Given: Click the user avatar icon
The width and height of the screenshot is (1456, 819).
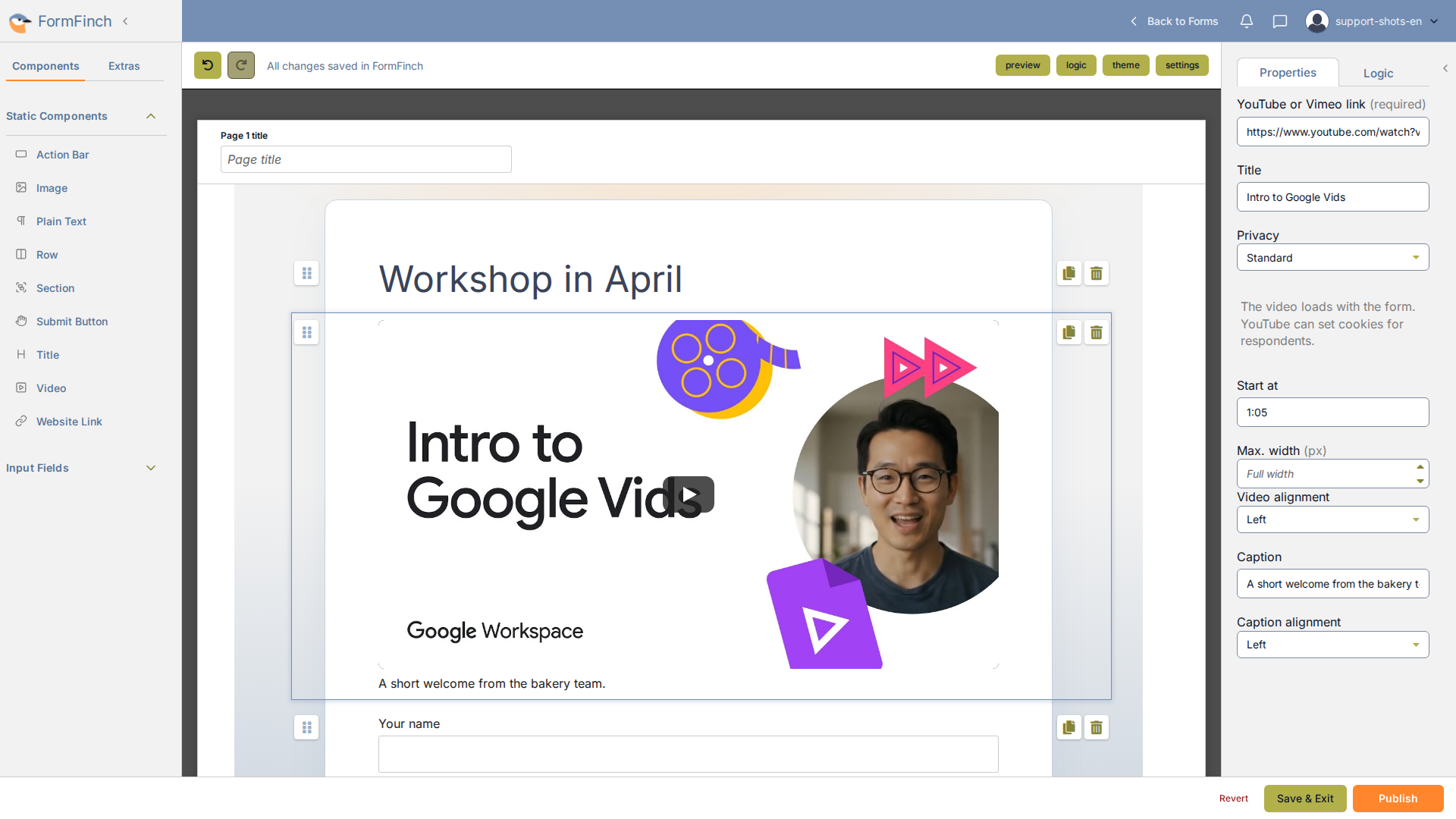Looking at the screenshot, I should 1317,21.
